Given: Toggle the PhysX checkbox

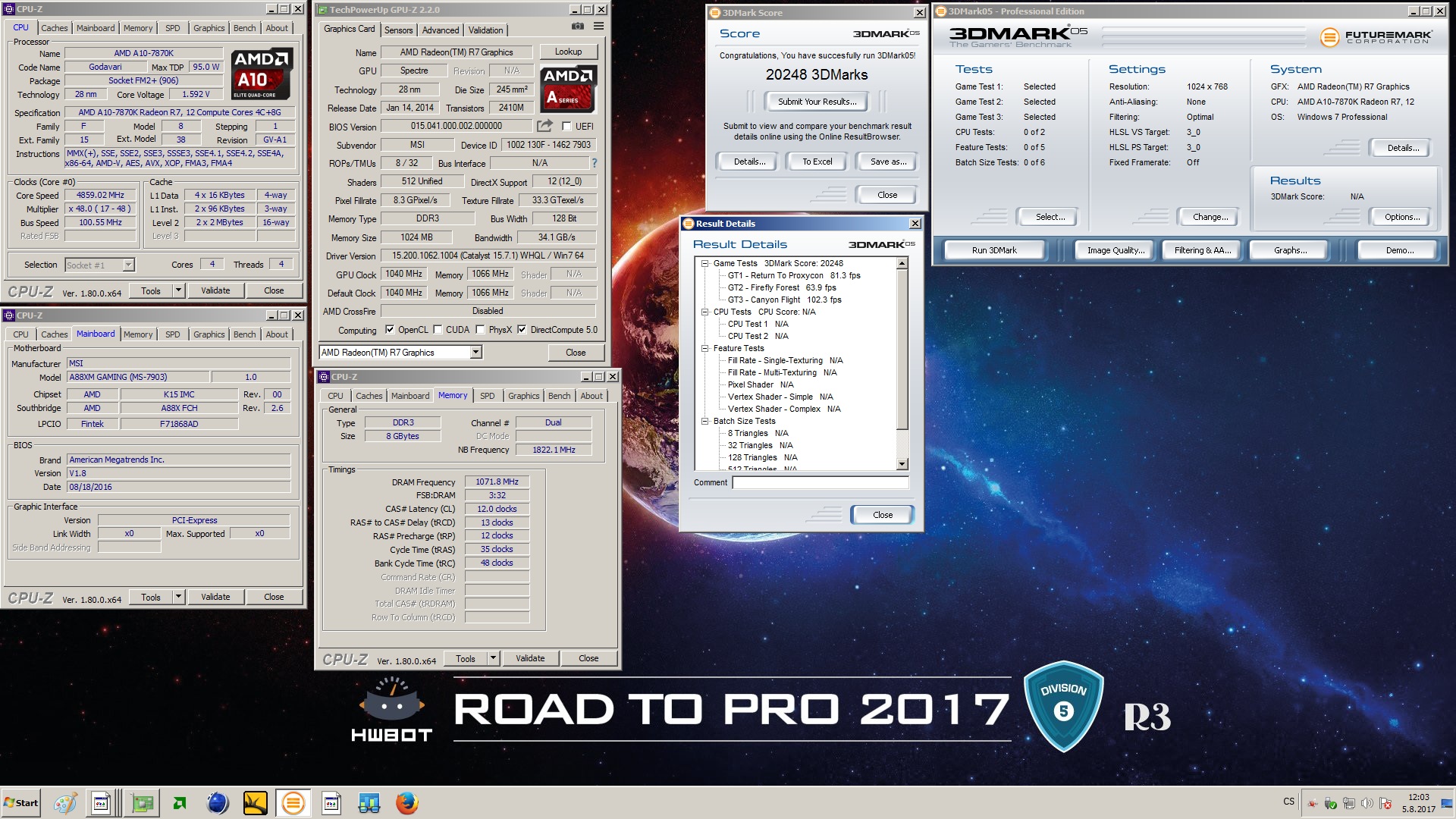Looking at the screenshot, I should [x=480, y=329].
